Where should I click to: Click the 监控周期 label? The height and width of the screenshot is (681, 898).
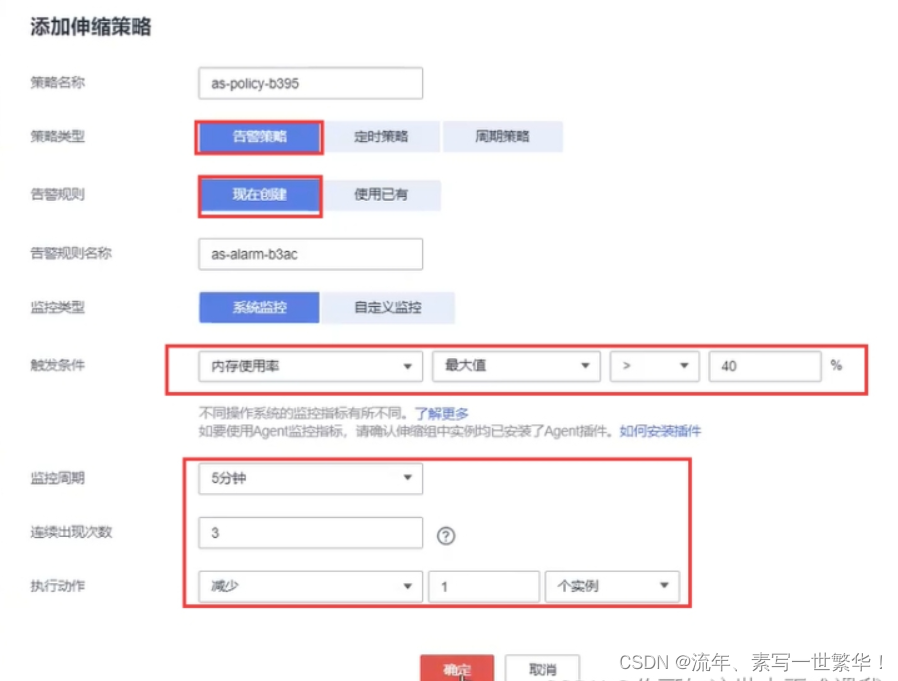coord(57,478)
